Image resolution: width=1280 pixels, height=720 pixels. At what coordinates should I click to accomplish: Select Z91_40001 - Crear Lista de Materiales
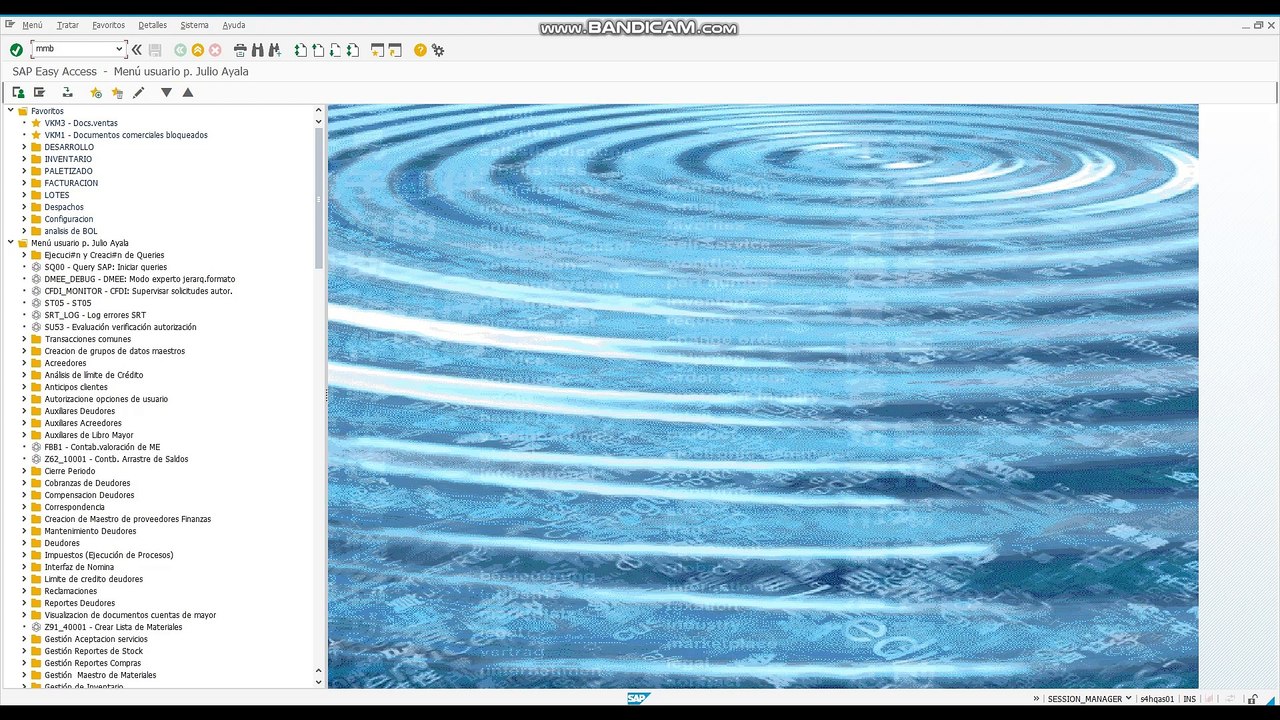point(113,627)
